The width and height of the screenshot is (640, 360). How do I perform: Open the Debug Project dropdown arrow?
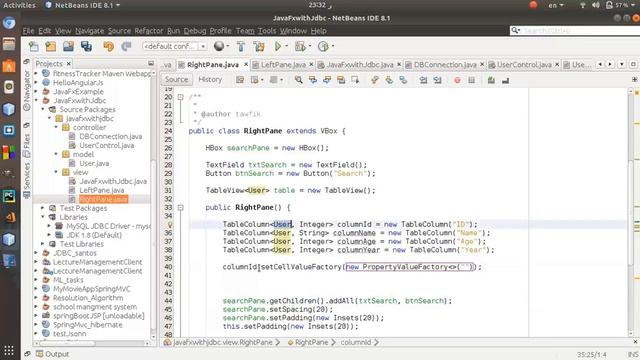309,46
